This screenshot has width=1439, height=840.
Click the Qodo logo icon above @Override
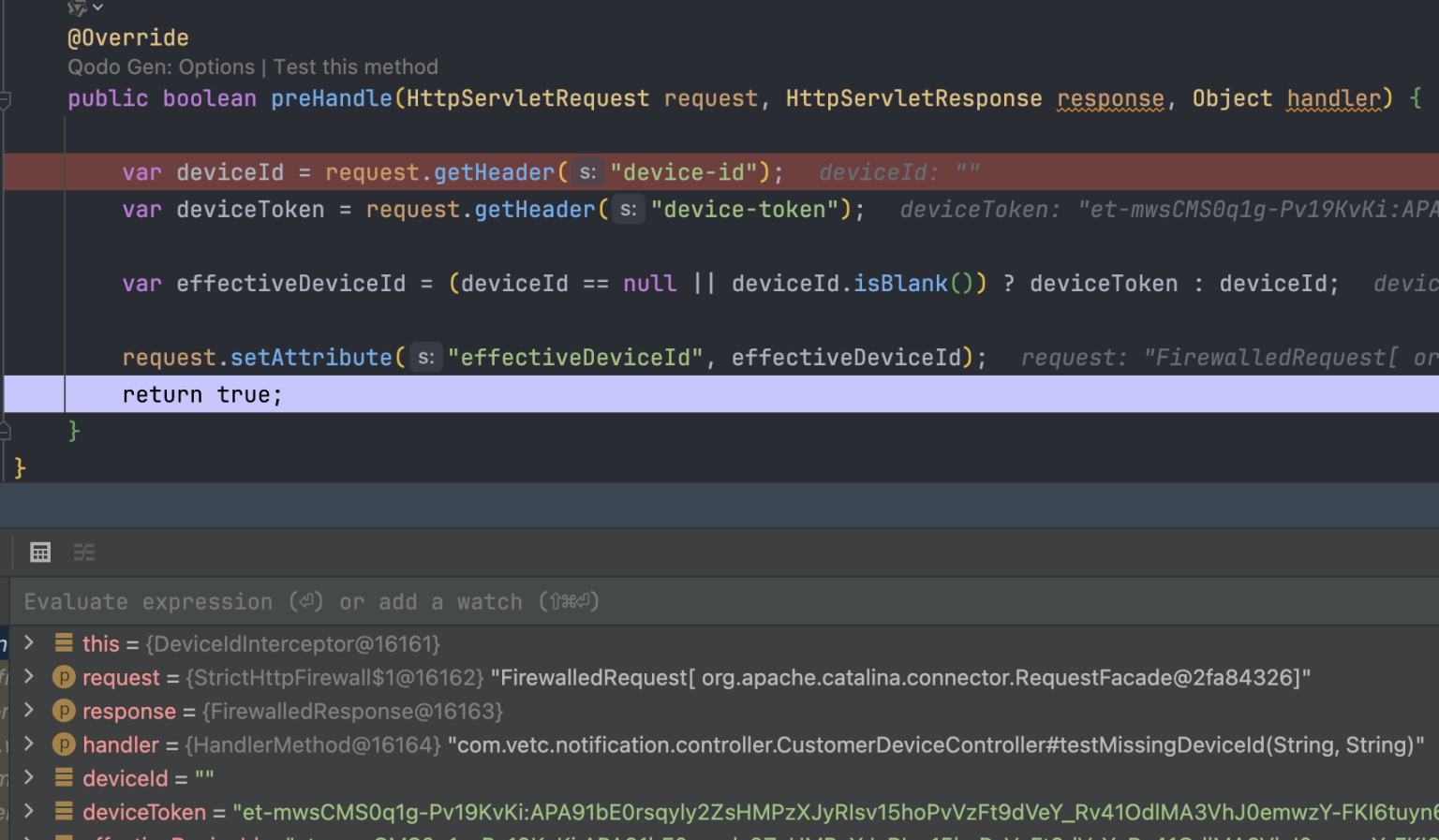(x=78, y=7)
